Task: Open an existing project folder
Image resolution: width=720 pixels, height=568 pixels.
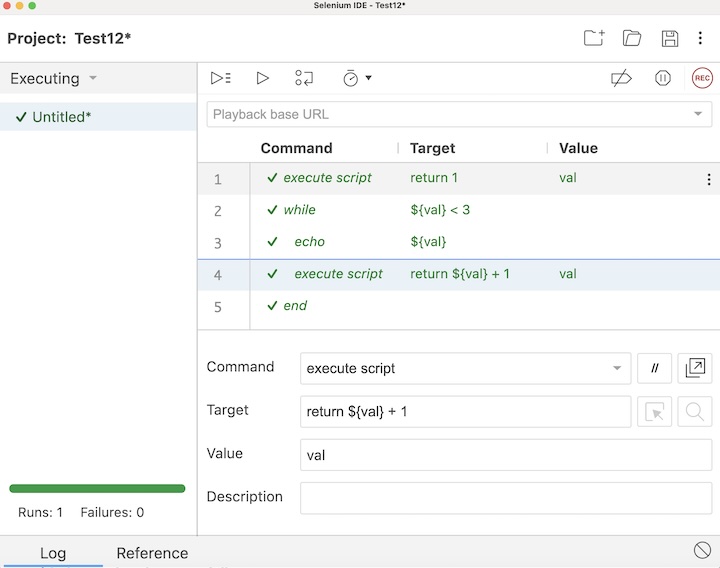Action: (x=632, y=38)
